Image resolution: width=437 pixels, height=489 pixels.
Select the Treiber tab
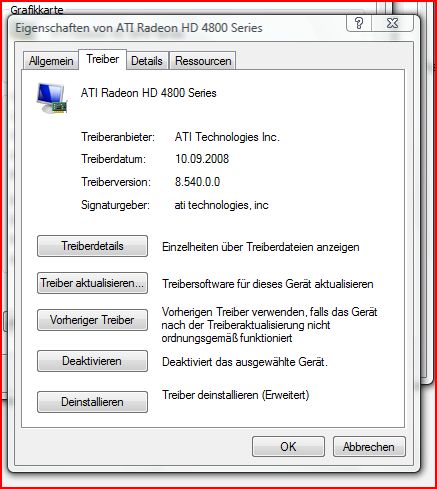click(x=103, y=59)
